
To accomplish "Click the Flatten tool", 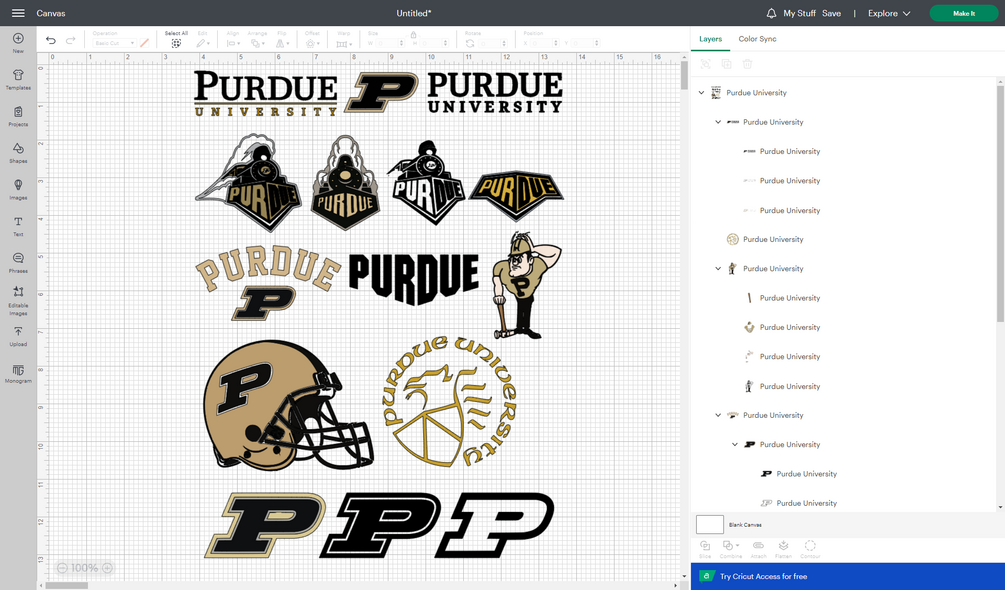I will pyautogui.click(x=783, y=549).
